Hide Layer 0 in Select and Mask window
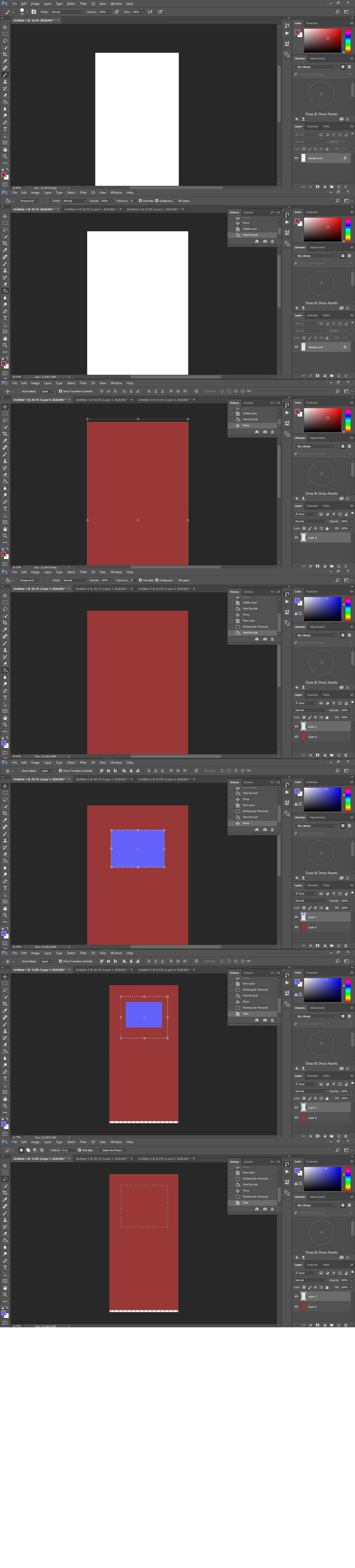Image resolution: width=355 pixels, height=1568 pixels. coord(297,1307)
